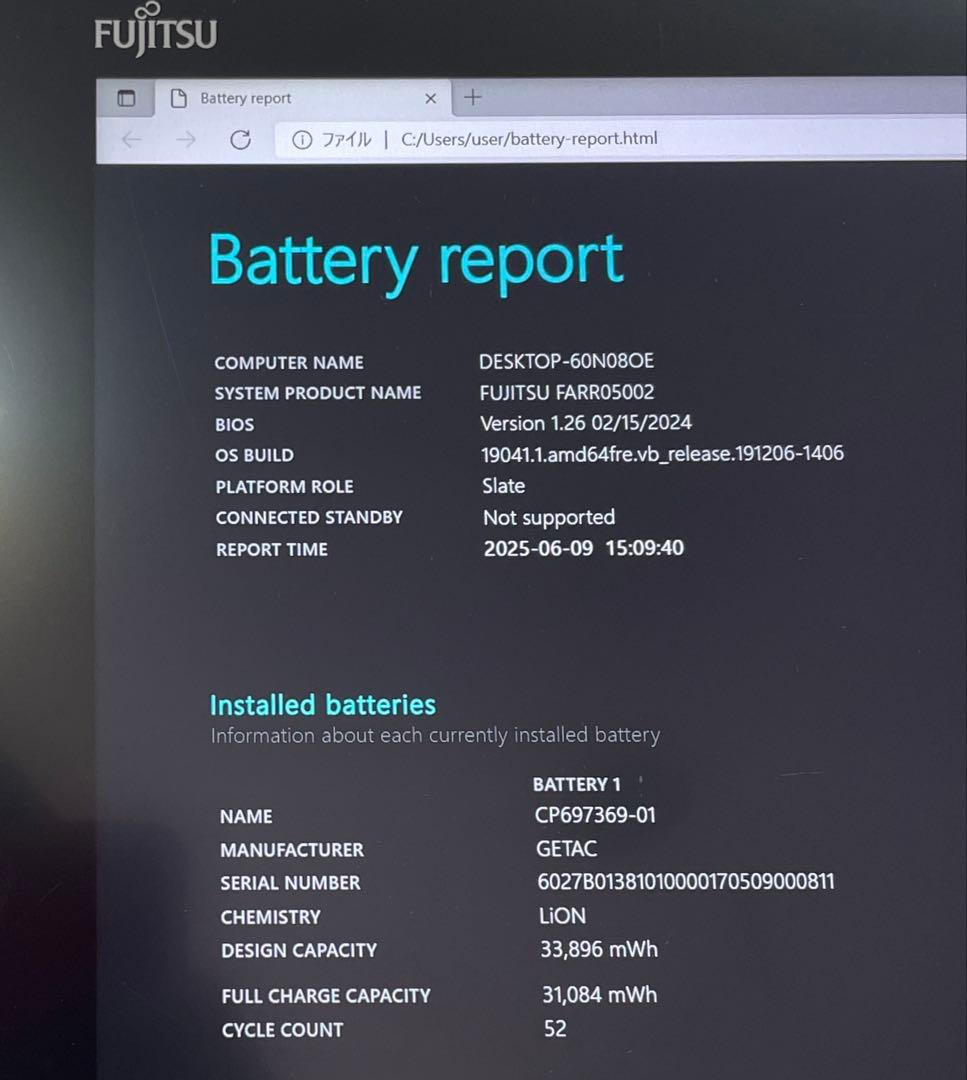Click the battery serial number value
Screen dimensions: 967x1080
click(x=686, y=882)
